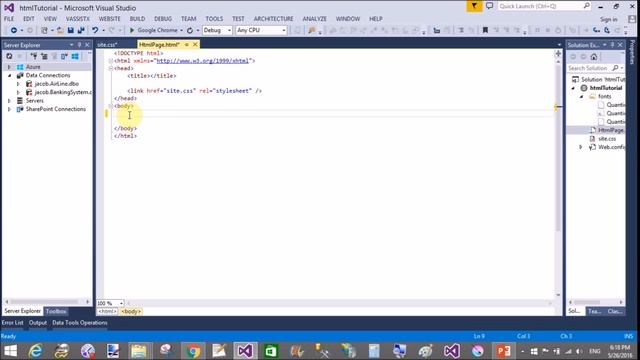Toggle the bookmark icon in toolbar
640x360 pixels.
pyautogui.click(x=485, y=30)
